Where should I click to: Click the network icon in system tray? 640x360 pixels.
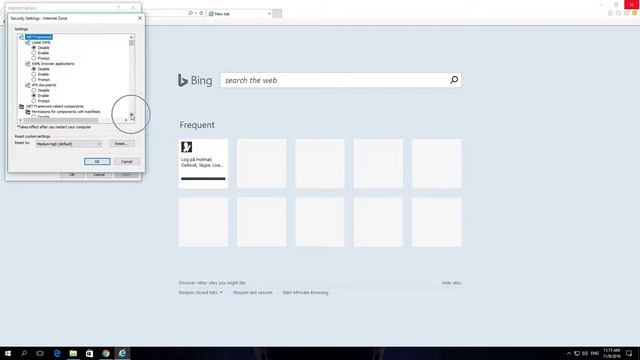click(x=577, y=353)
